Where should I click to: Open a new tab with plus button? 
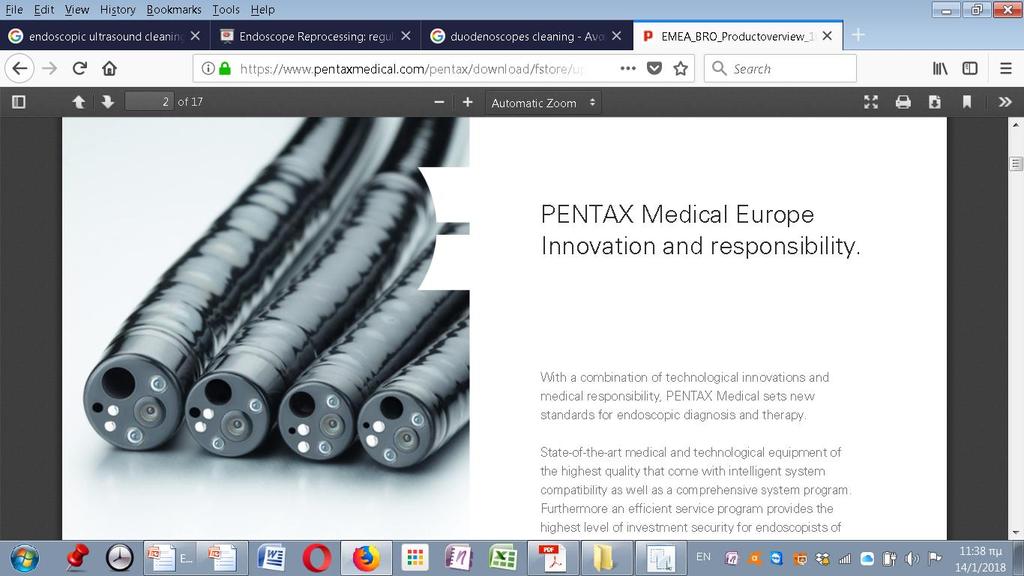pyautogui.click(x=858, y=35)
